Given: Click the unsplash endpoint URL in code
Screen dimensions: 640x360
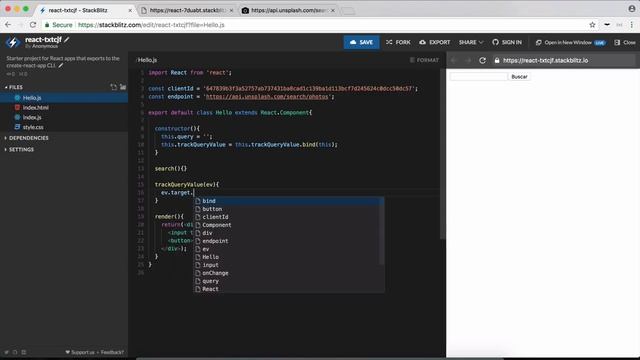Looking at the screenshot, I should pyautogui.click(x=267, y=97).
